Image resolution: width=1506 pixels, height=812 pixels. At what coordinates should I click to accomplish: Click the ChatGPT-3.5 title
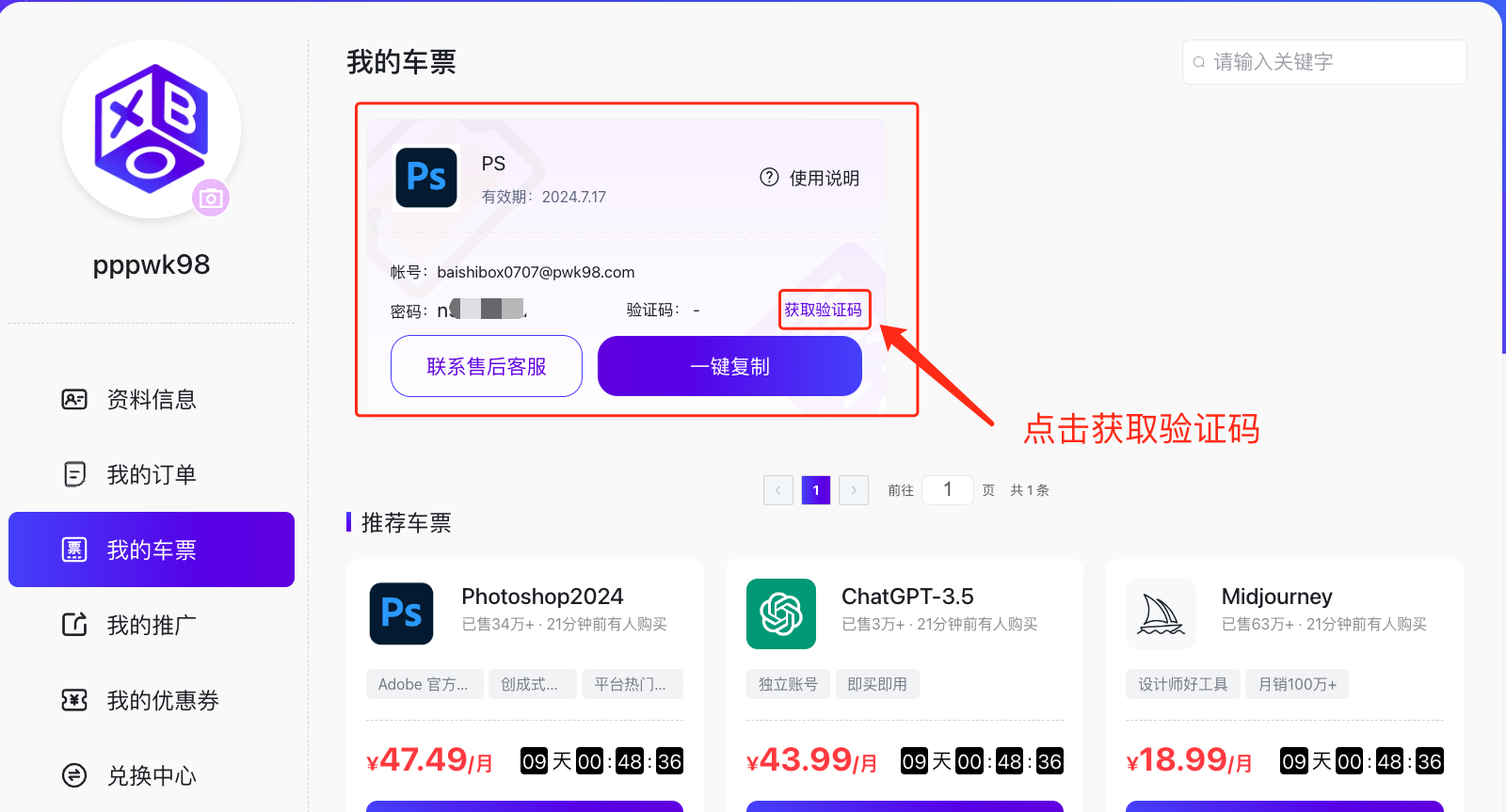907,597
